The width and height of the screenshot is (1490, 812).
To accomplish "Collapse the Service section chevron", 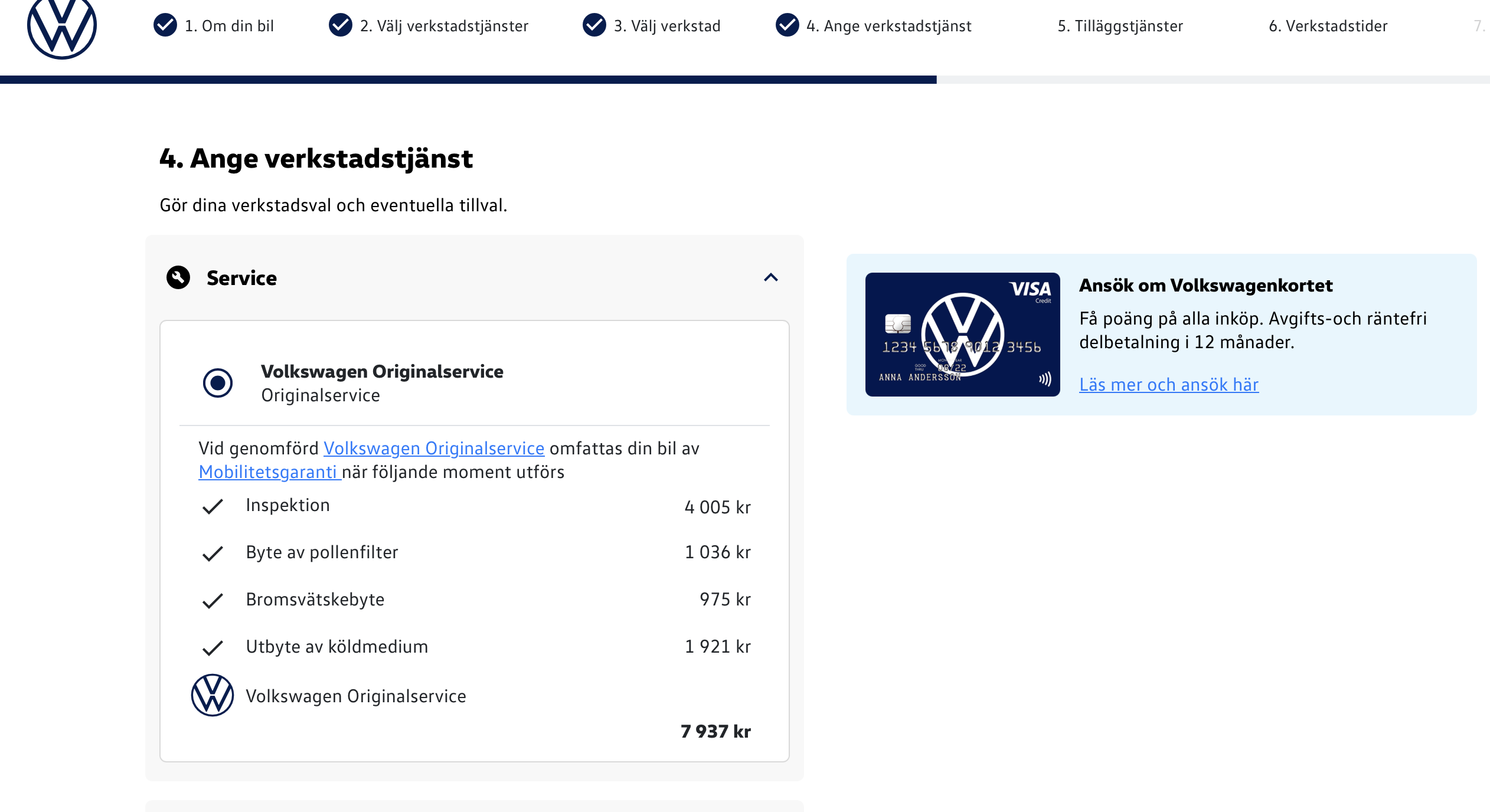I will pyautogui.click(x=771, y=277).
